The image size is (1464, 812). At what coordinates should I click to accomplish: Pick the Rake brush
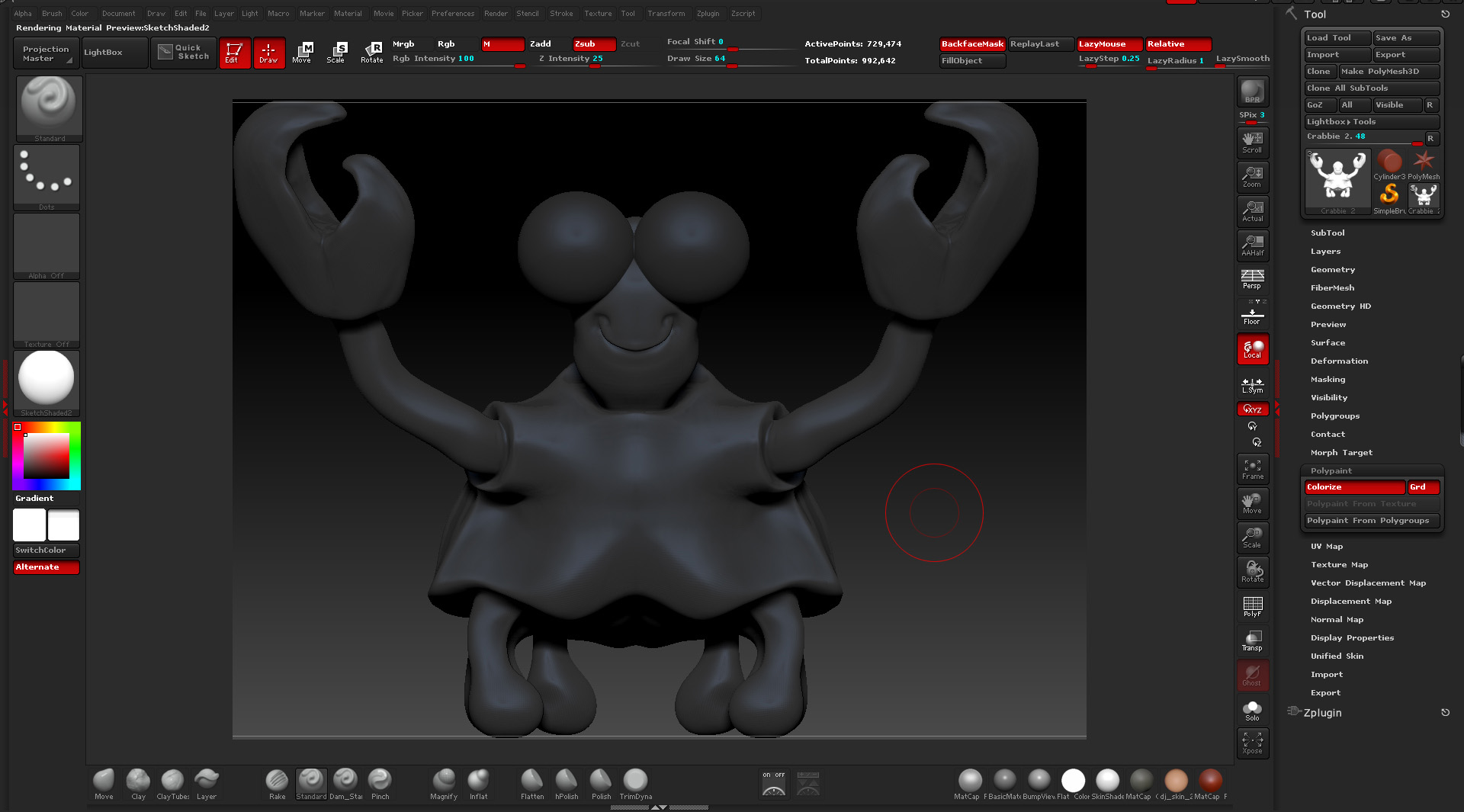(277, 784)
